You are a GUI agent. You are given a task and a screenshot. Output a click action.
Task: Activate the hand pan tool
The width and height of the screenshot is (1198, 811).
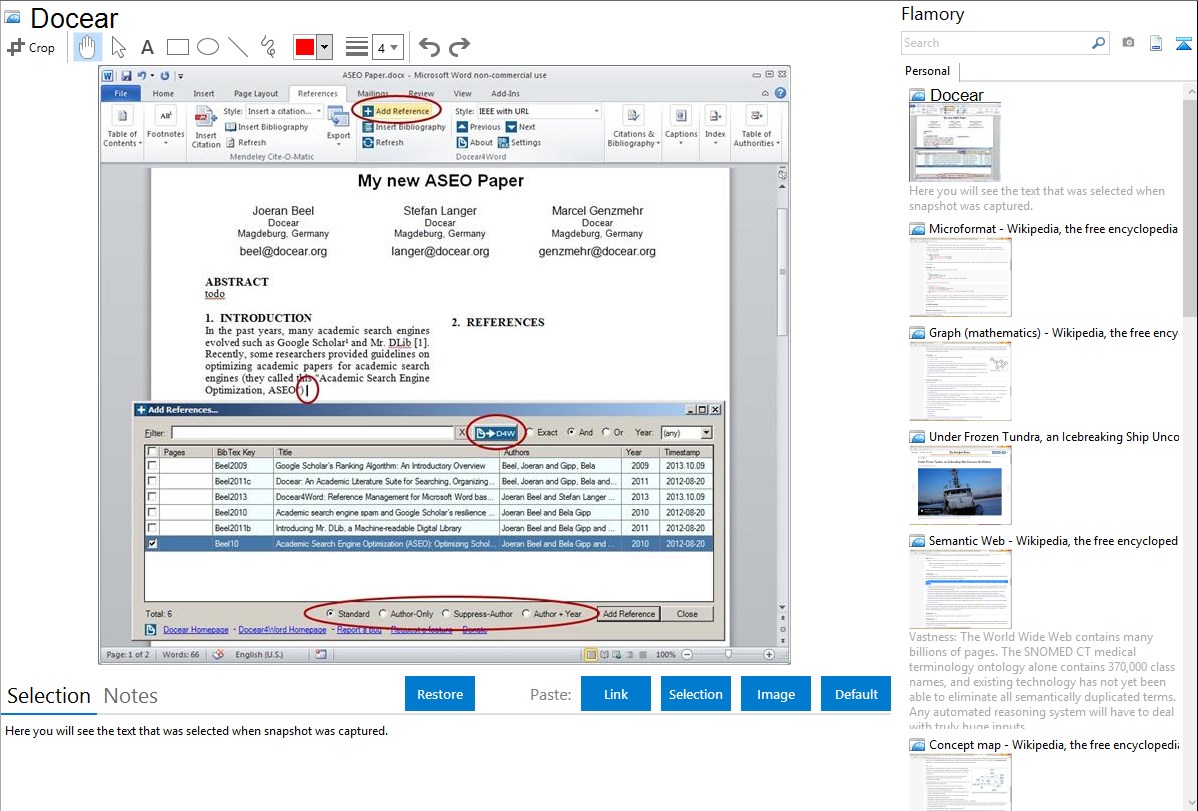pyautogui.click(x=87, y=47)
